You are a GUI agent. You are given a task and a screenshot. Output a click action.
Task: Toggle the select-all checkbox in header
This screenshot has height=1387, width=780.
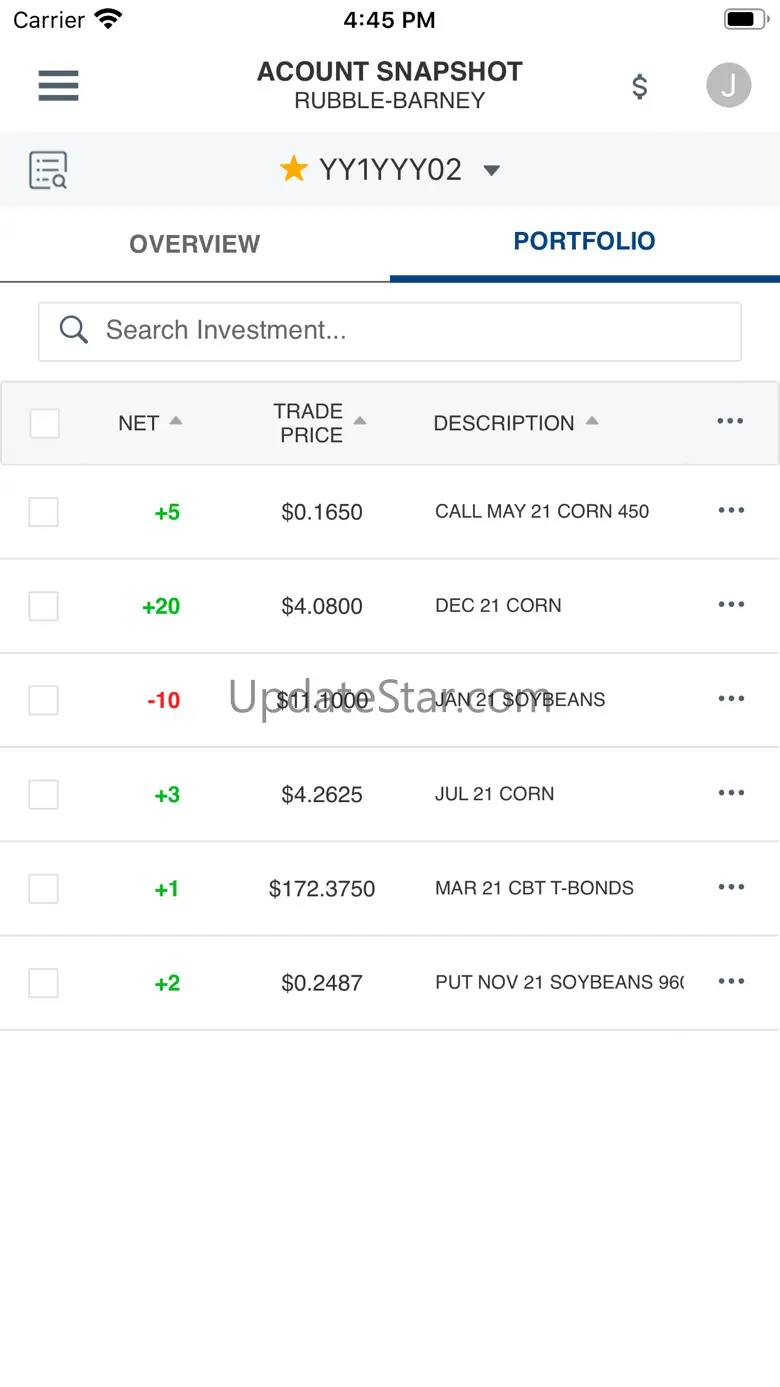(44, 423)
